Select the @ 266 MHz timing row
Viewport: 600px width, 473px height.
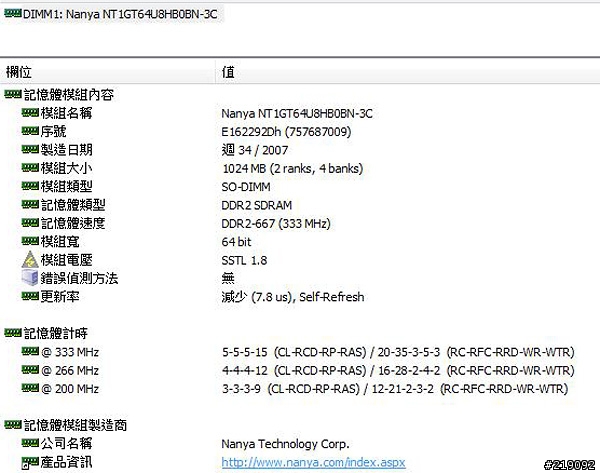[300, 370]
